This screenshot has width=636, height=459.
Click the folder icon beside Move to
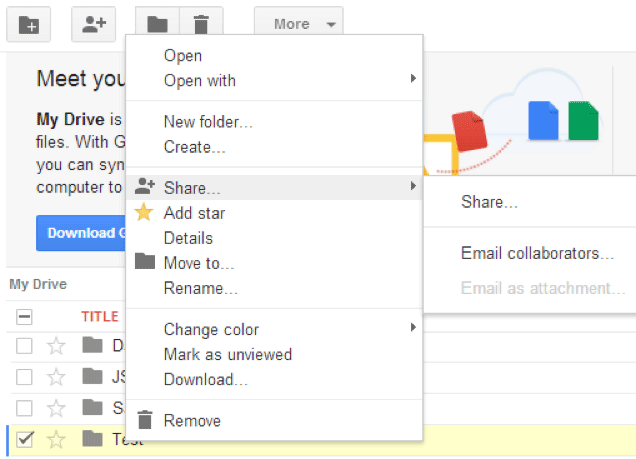coord(145,262)
